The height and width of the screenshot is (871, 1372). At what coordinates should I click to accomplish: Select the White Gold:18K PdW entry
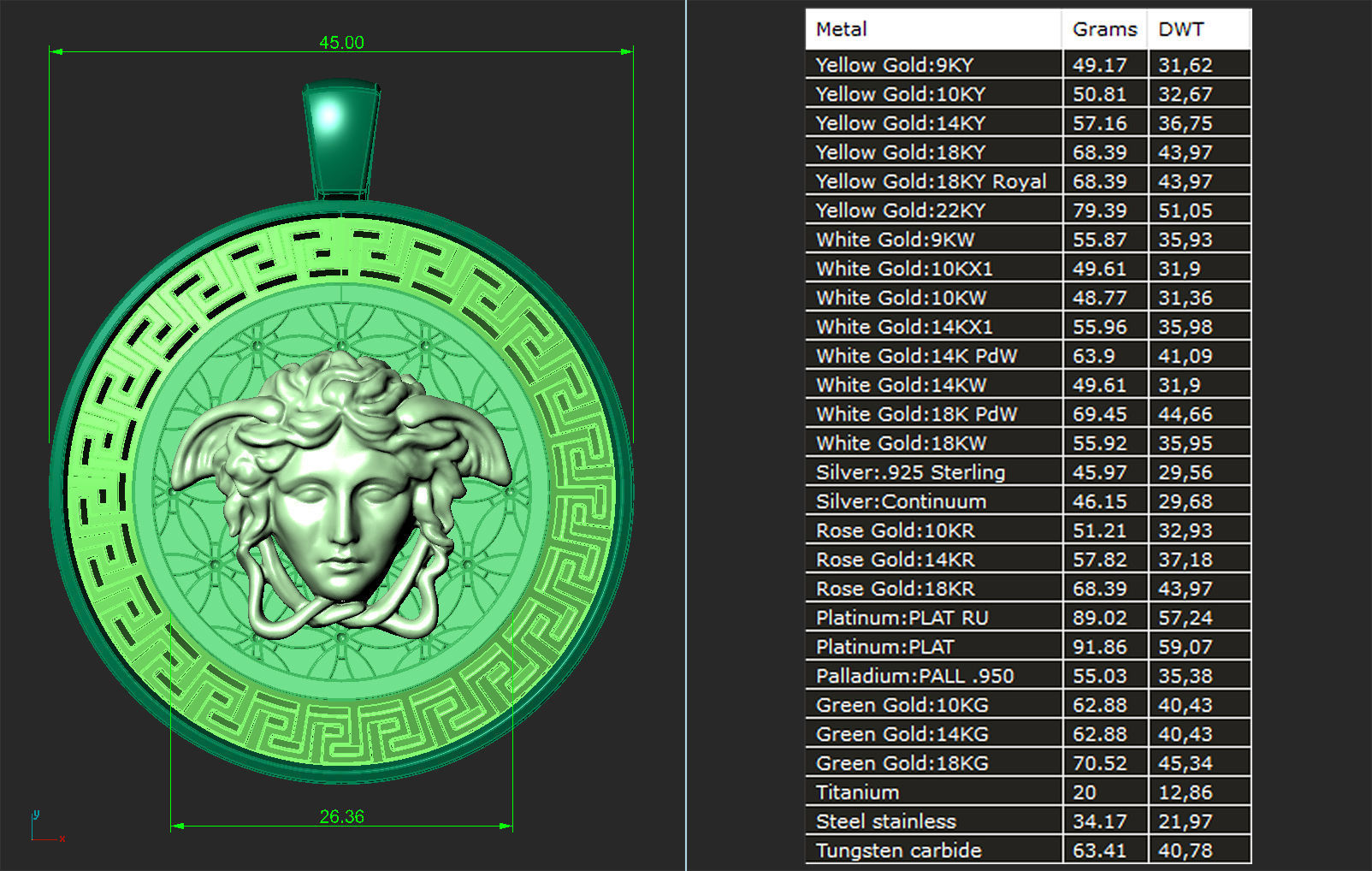(x=917, y=414)
